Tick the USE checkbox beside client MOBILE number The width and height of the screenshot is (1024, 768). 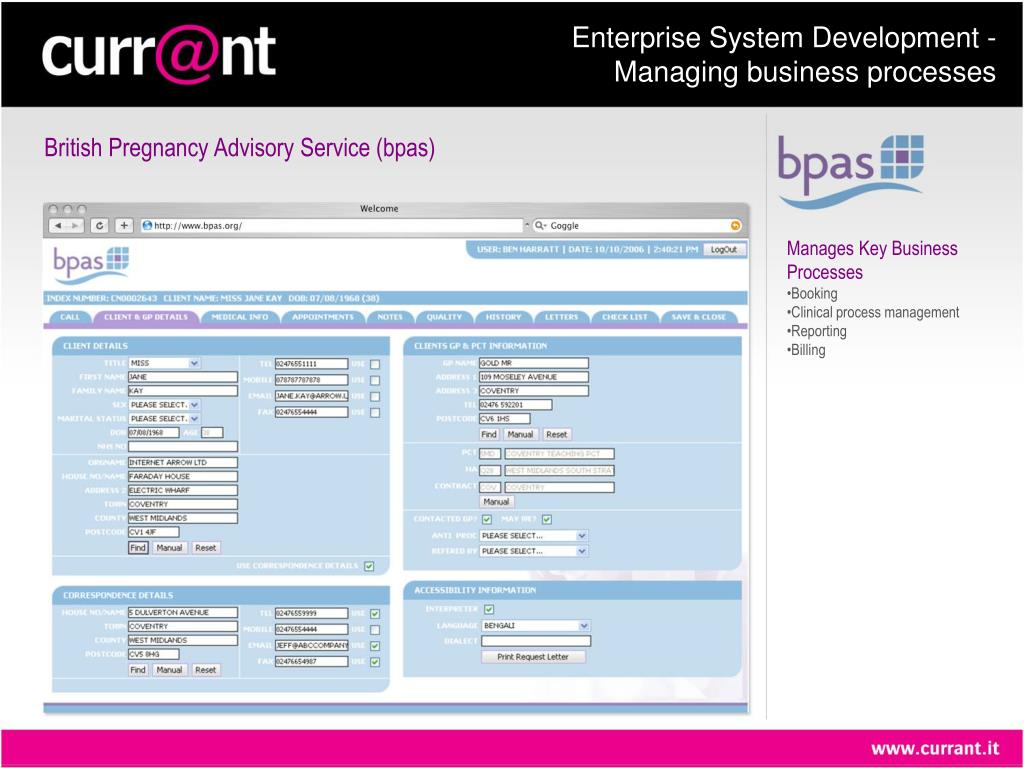point(375,380)
